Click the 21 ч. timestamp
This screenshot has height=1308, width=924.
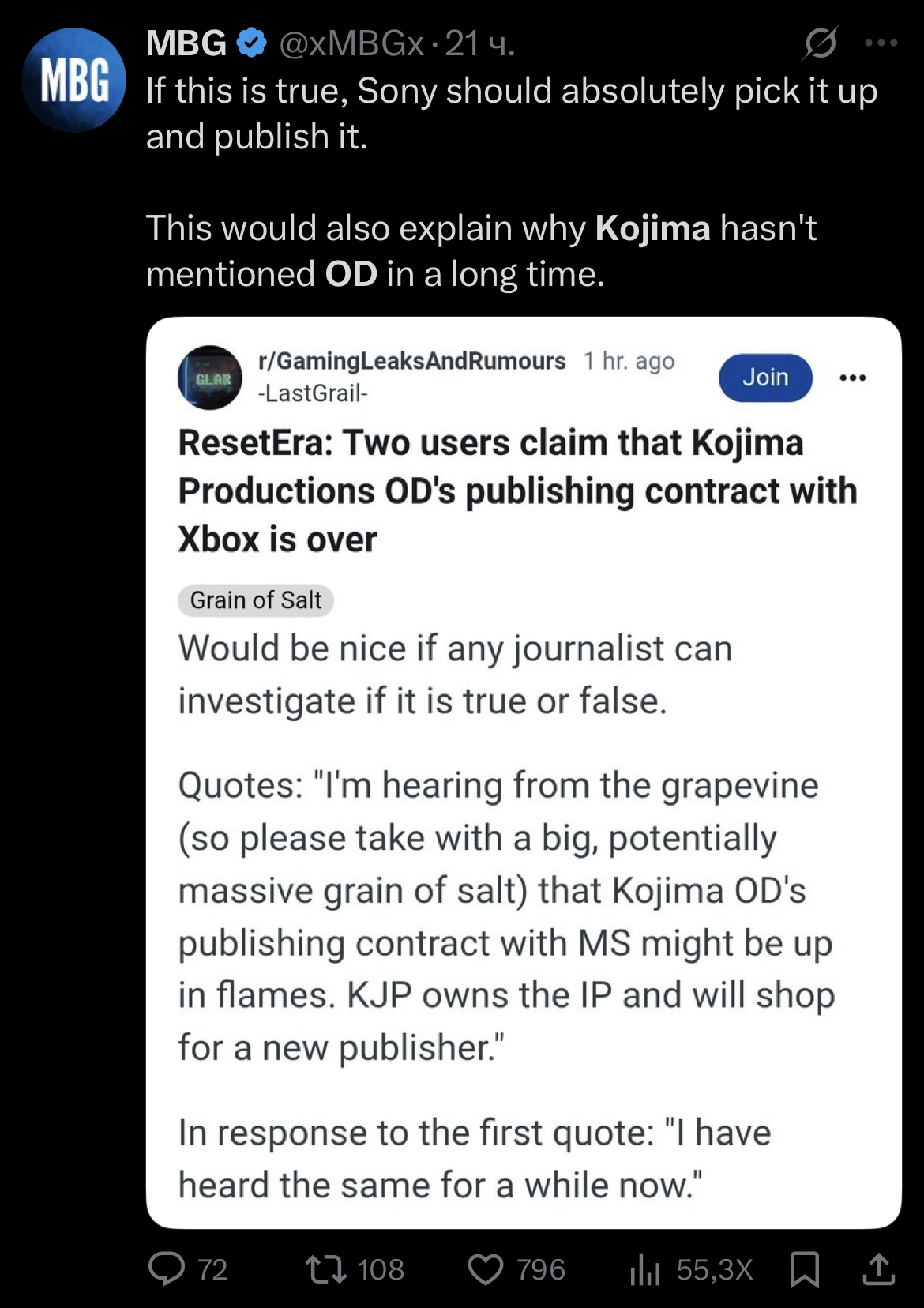click(x=480, y=43)
